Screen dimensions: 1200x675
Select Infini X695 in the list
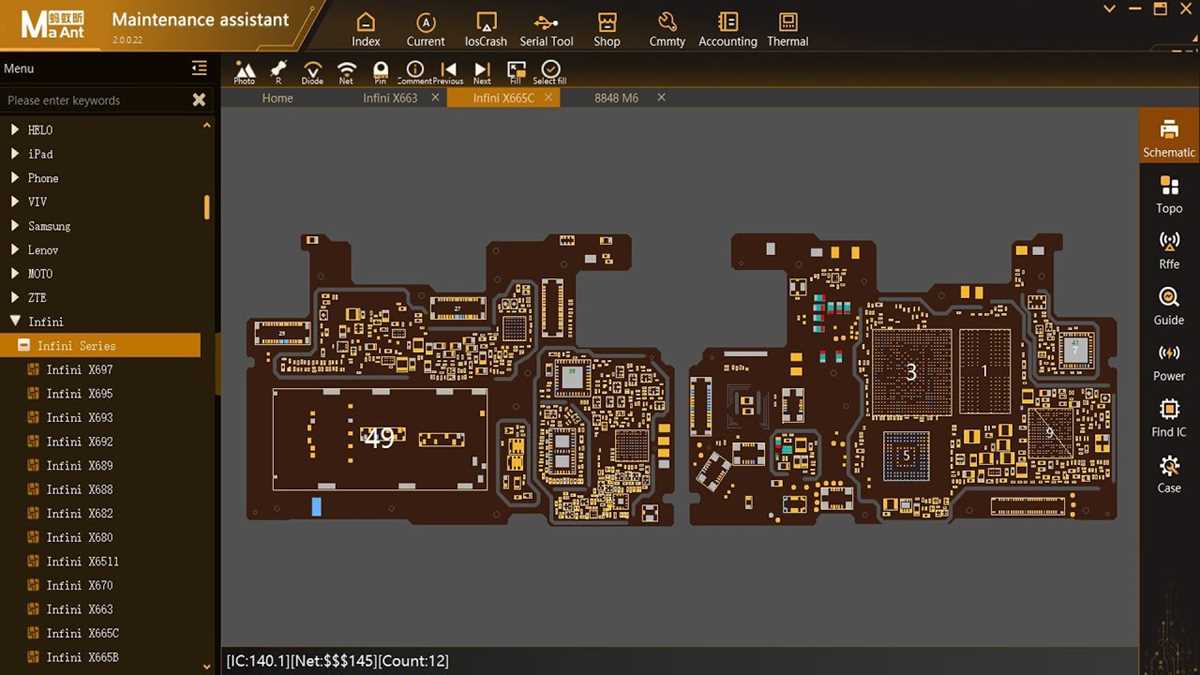point(80,394)
